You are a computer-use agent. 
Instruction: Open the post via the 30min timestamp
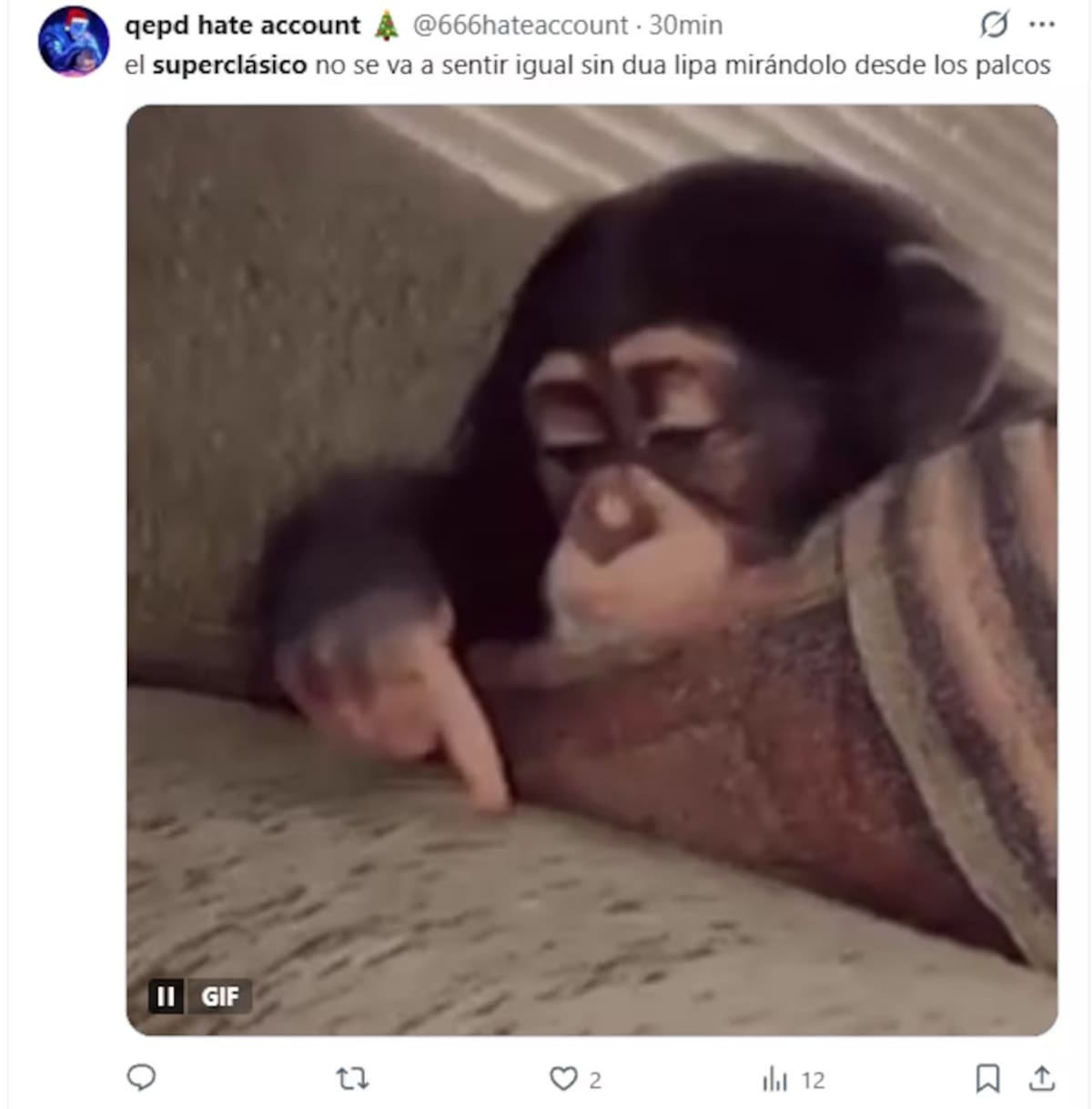point(685,25)
